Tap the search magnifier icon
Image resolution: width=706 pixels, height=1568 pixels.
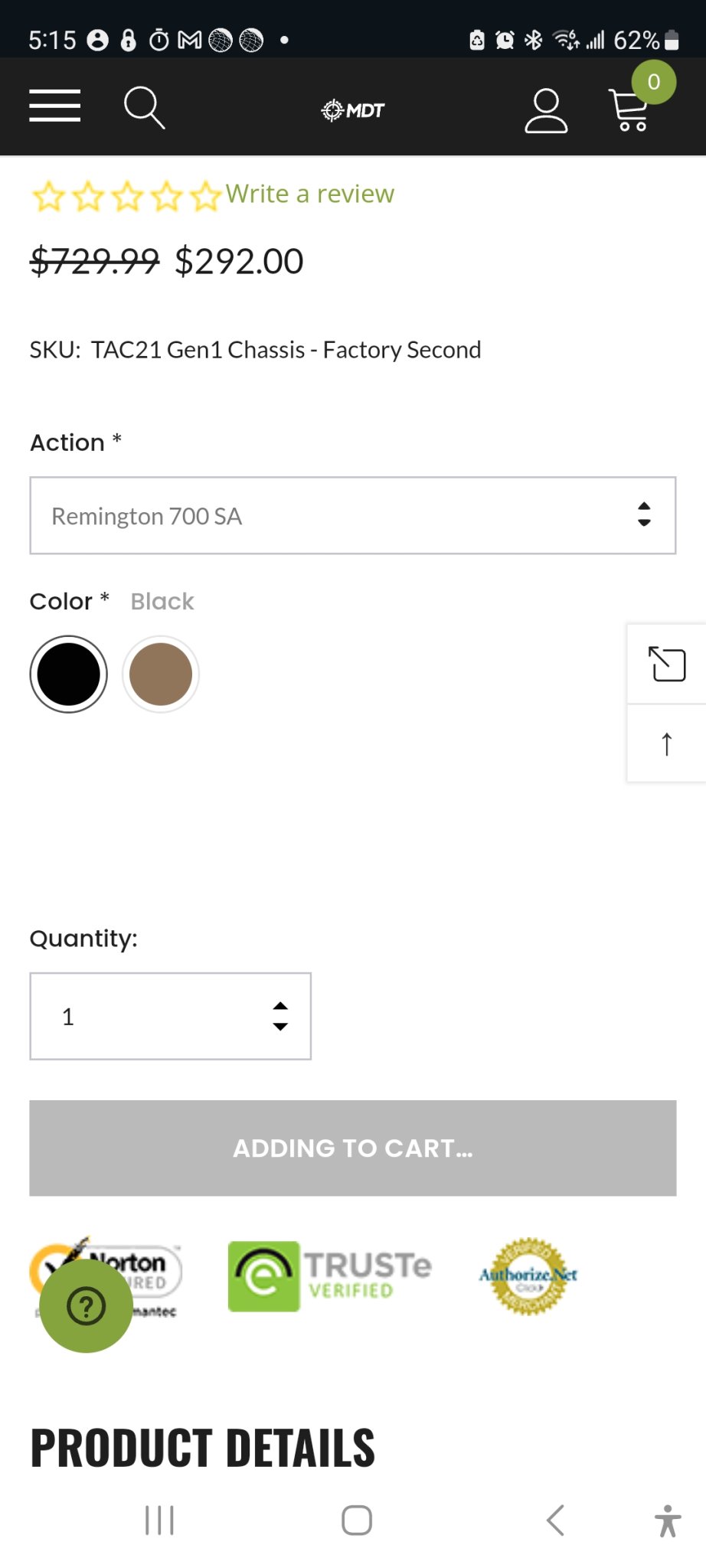[144, 107]
